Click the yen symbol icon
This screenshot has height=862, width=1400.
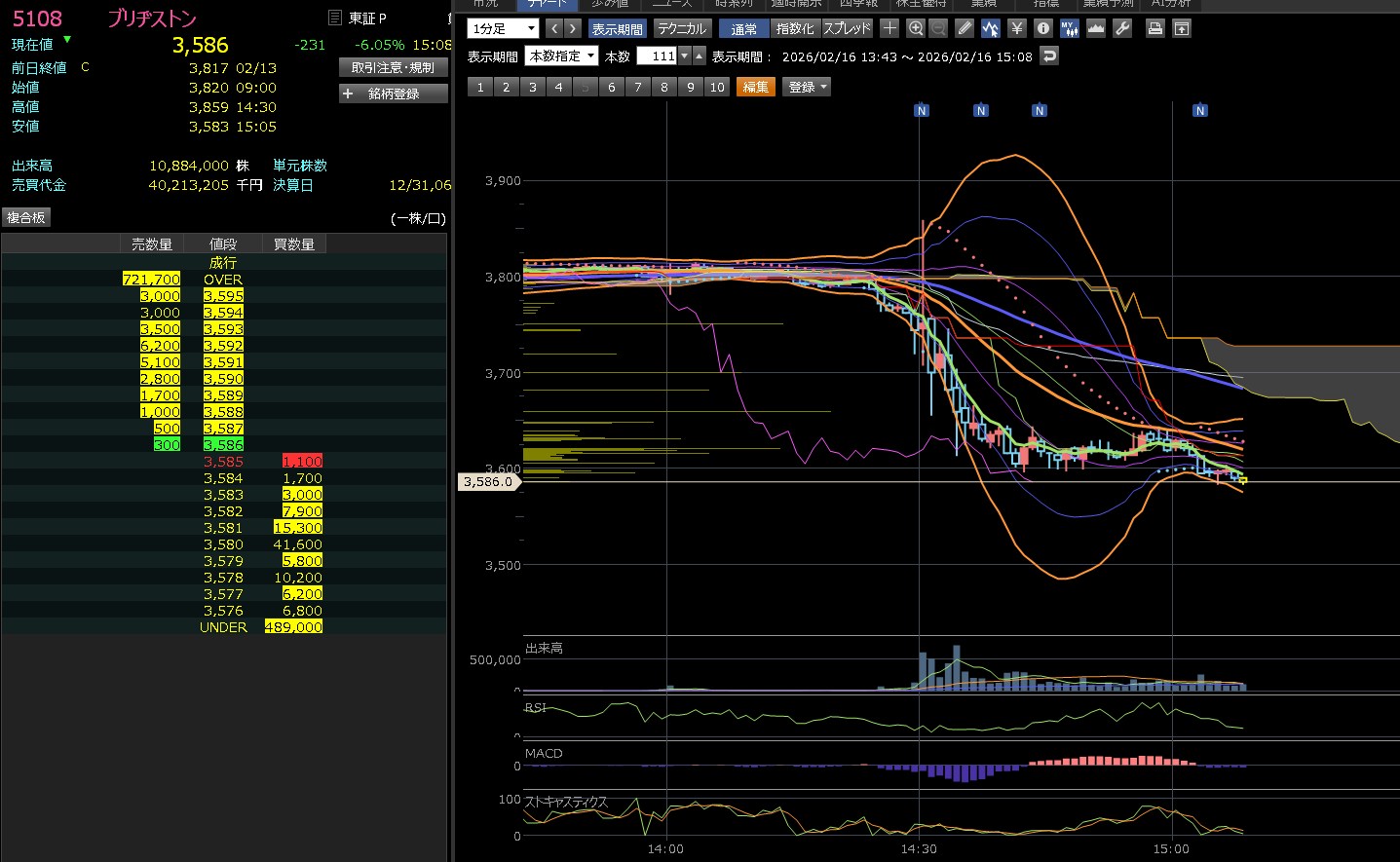[x=1017, y=28]
